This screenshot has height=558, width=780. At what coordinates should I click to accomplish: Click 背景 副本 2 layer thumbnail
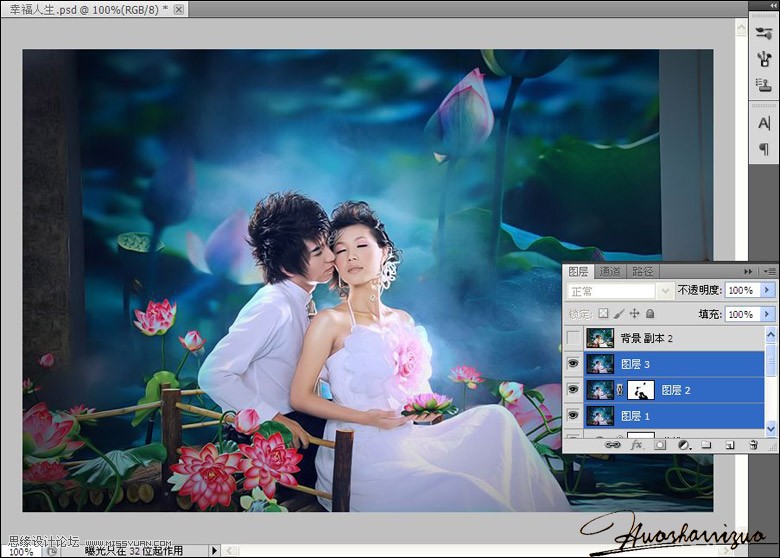point(600,338)
